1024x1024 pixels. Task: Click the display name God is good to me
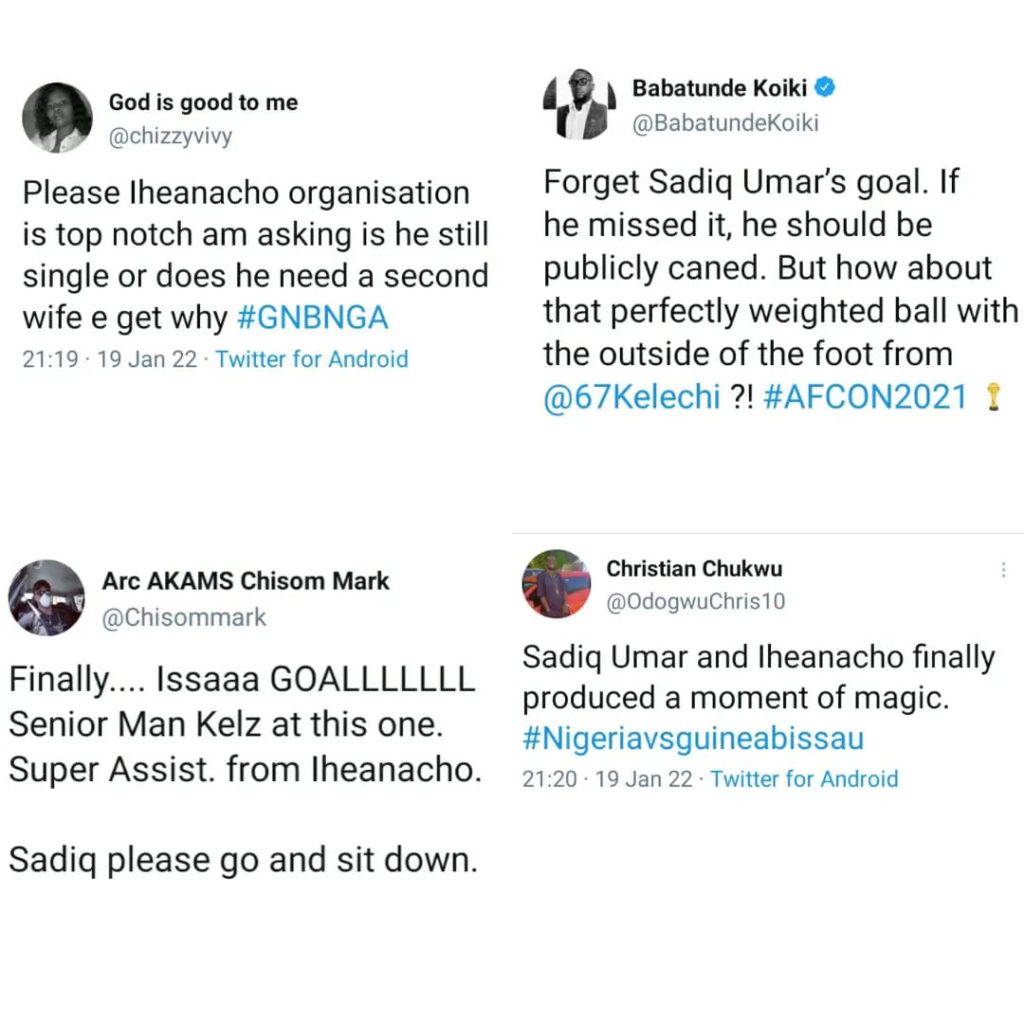tap(203, 102)
